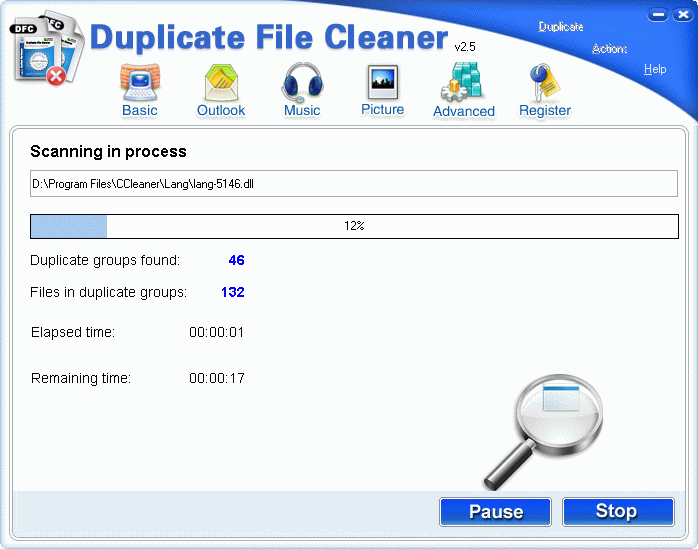Open the Duplicate menu
Viewport: 698px width, 549px height.
[561, 27]
